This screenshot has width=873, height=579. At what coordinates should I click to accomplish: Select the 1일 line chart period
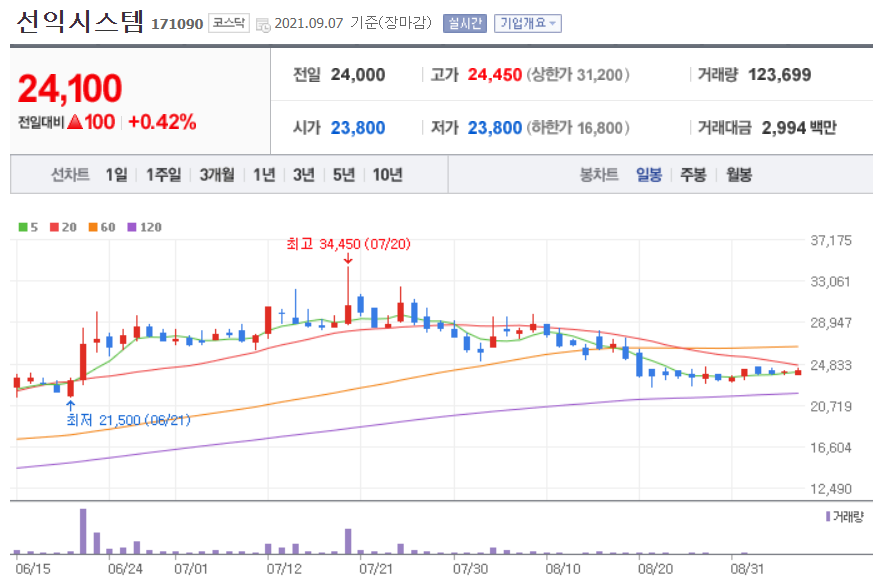point(116,175)
